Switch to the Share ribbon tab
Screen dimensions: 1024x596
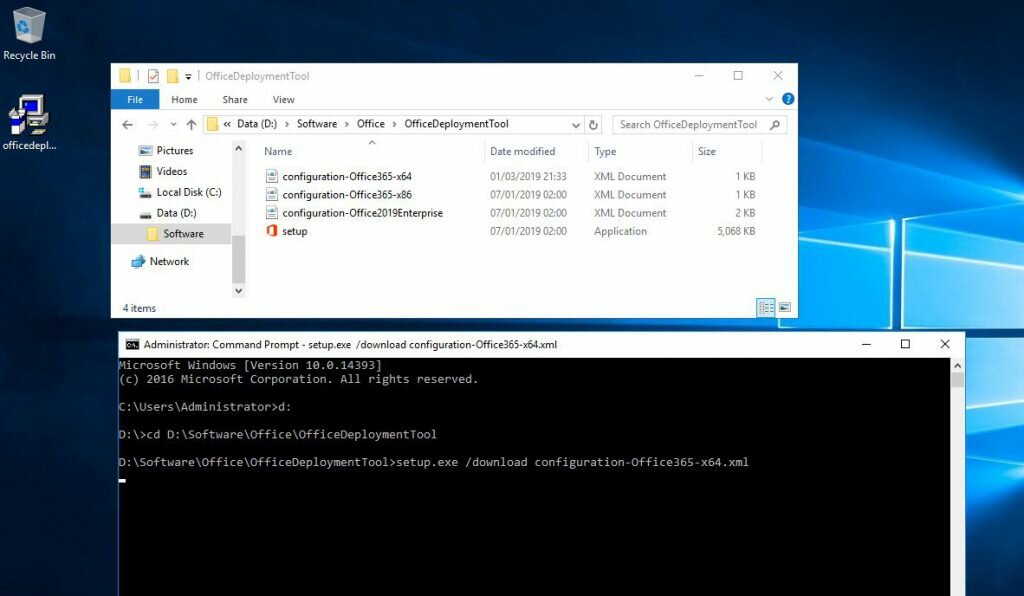[x=235, y=100]
